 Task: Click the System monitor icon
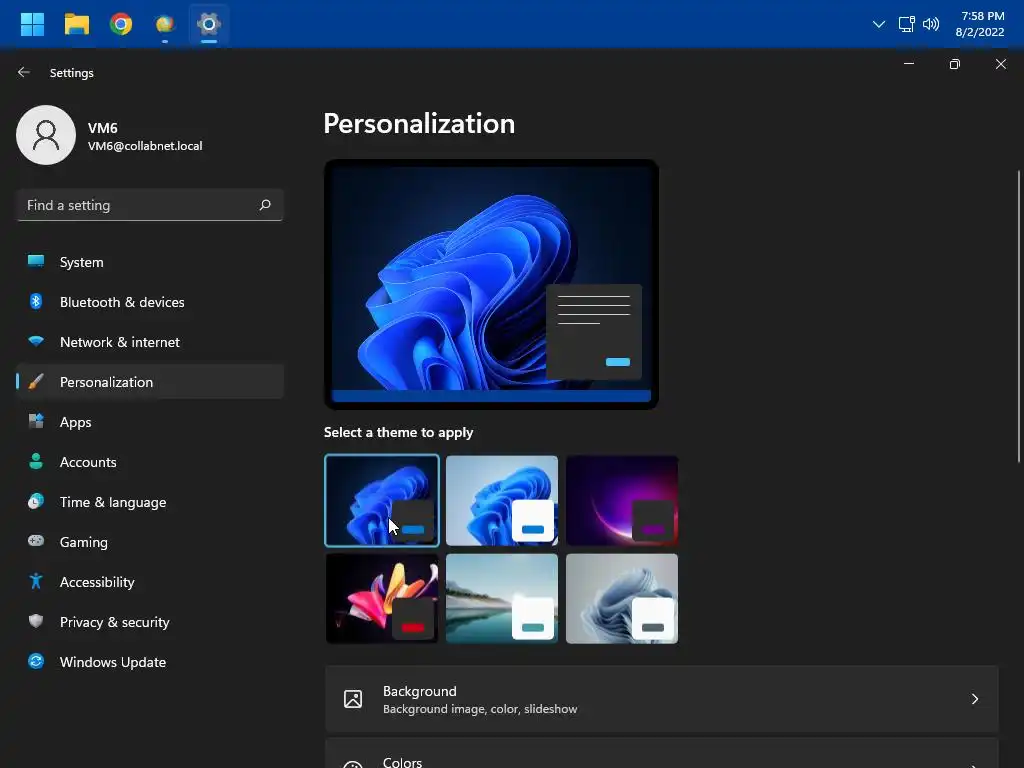[36, 262]
